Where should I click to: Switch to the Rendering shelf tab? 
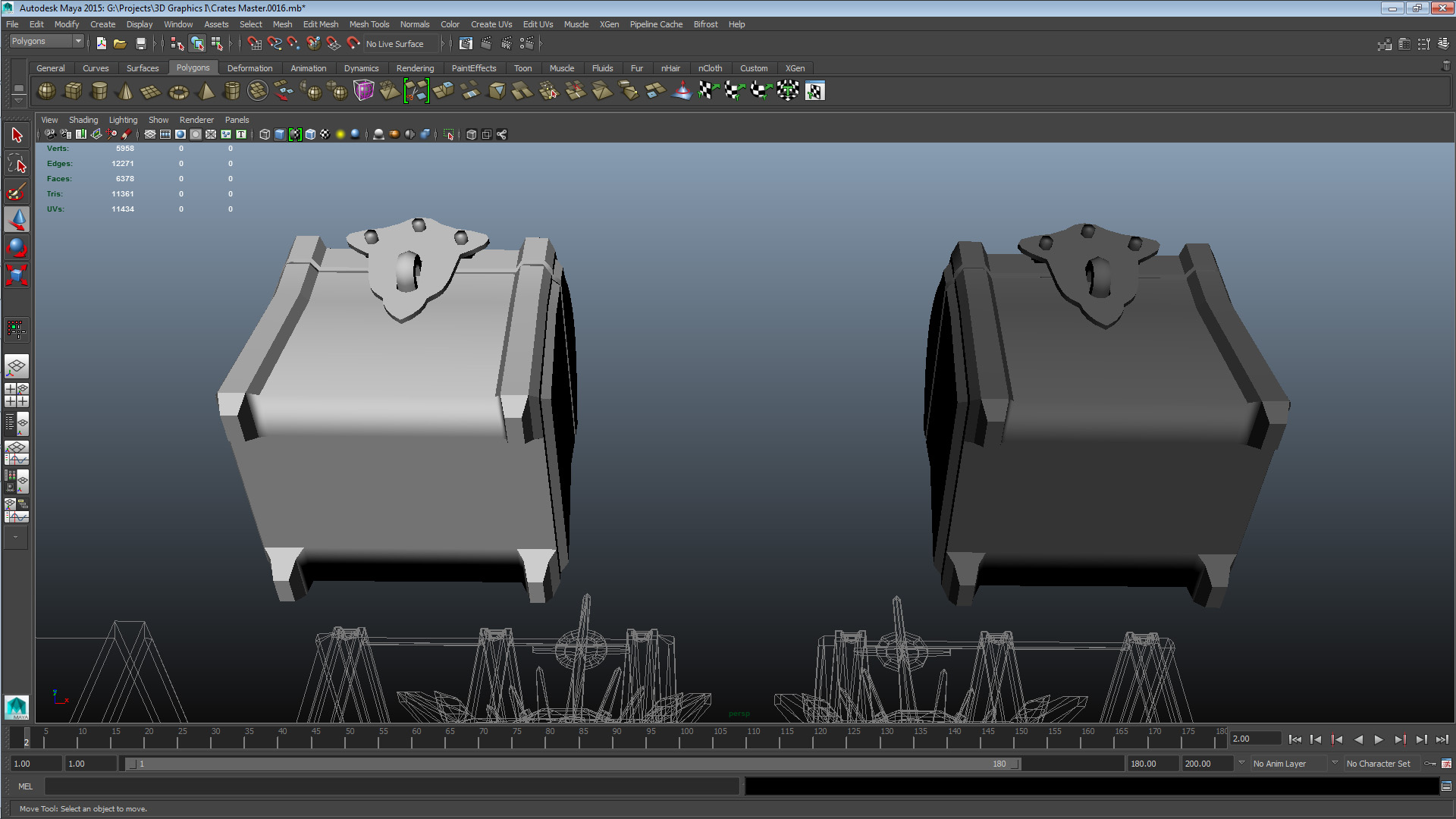pos(415,68)
